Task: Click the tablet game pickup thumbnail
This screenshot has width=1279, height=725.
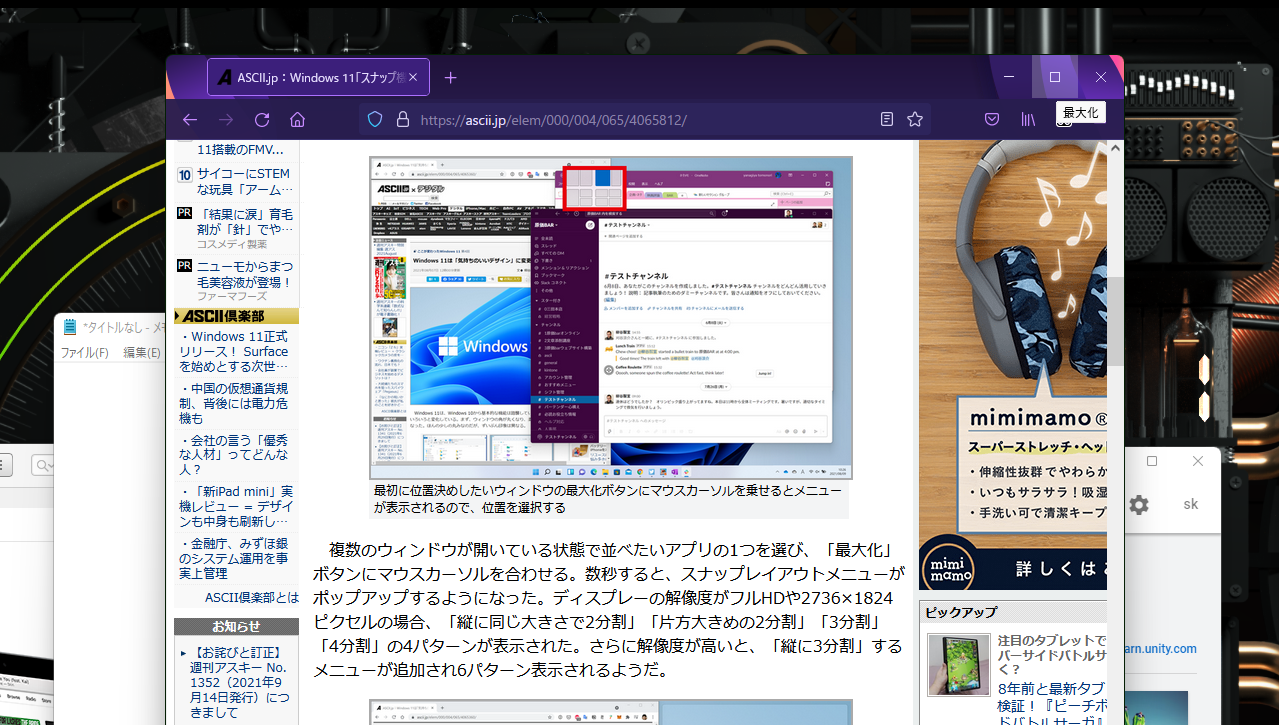Action: click(x=958, y=665)
